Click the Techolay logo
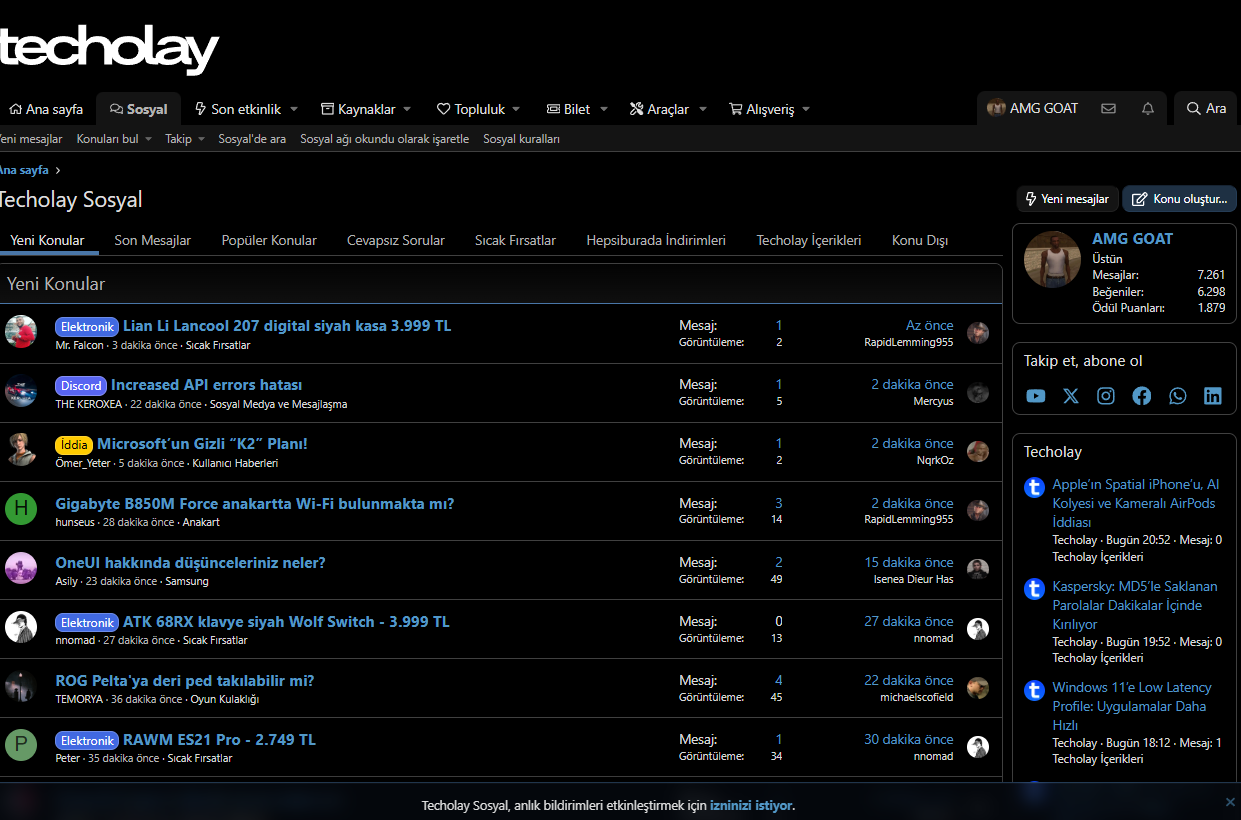The width and height of the screenshot is (1241, 820). [108, 52]
